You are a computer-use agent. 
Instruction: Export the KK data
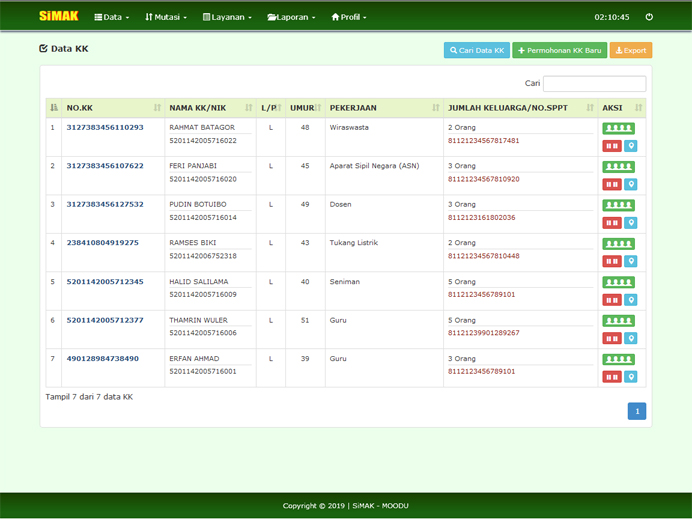point(631,50)
